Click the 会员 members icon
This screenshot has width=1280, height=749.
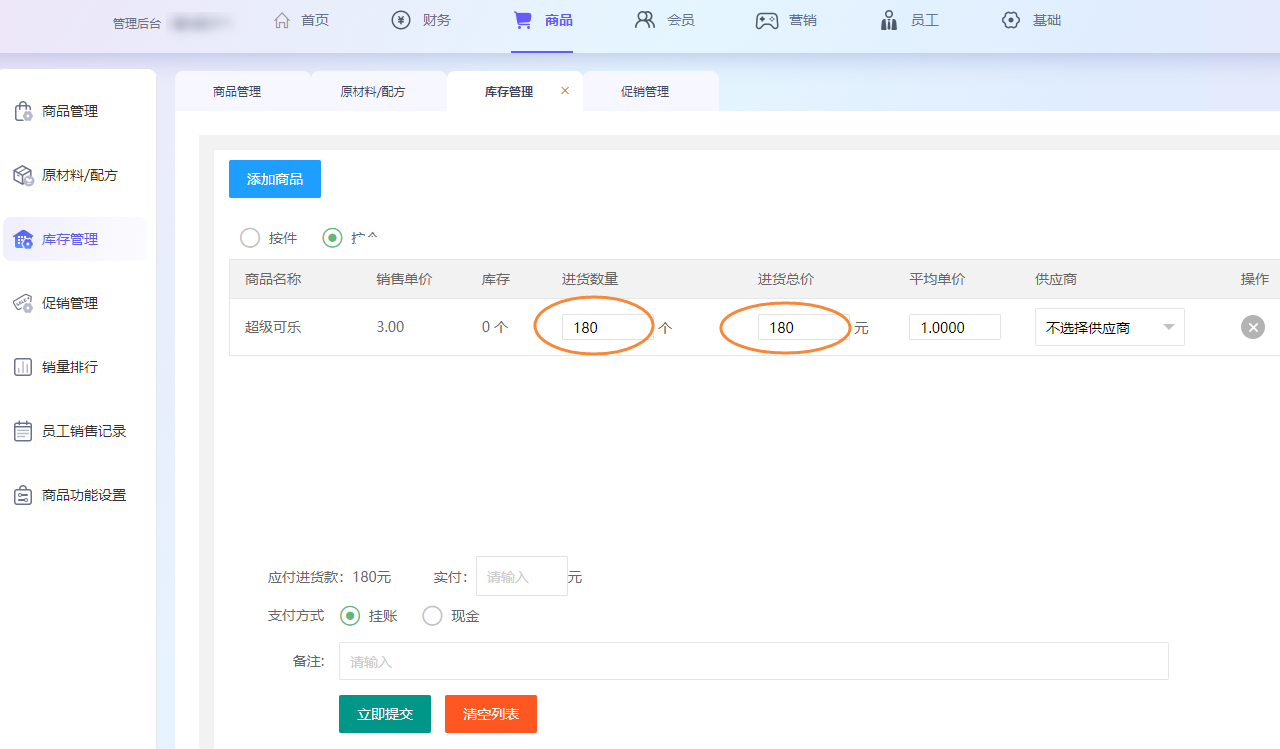pos(645,20)
